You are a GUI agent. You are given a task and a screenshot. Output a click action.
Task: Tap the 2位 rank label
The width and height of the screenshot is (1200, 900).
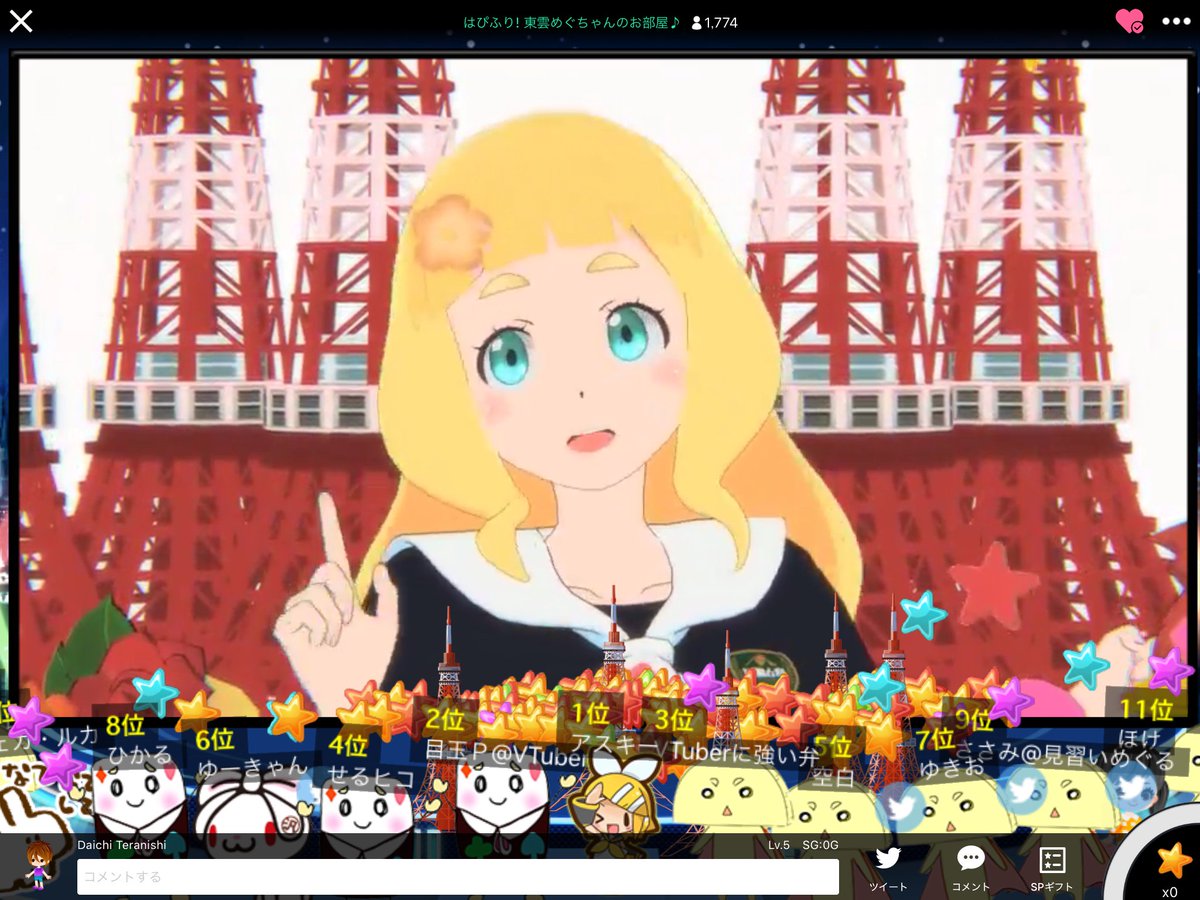point(445,719)
